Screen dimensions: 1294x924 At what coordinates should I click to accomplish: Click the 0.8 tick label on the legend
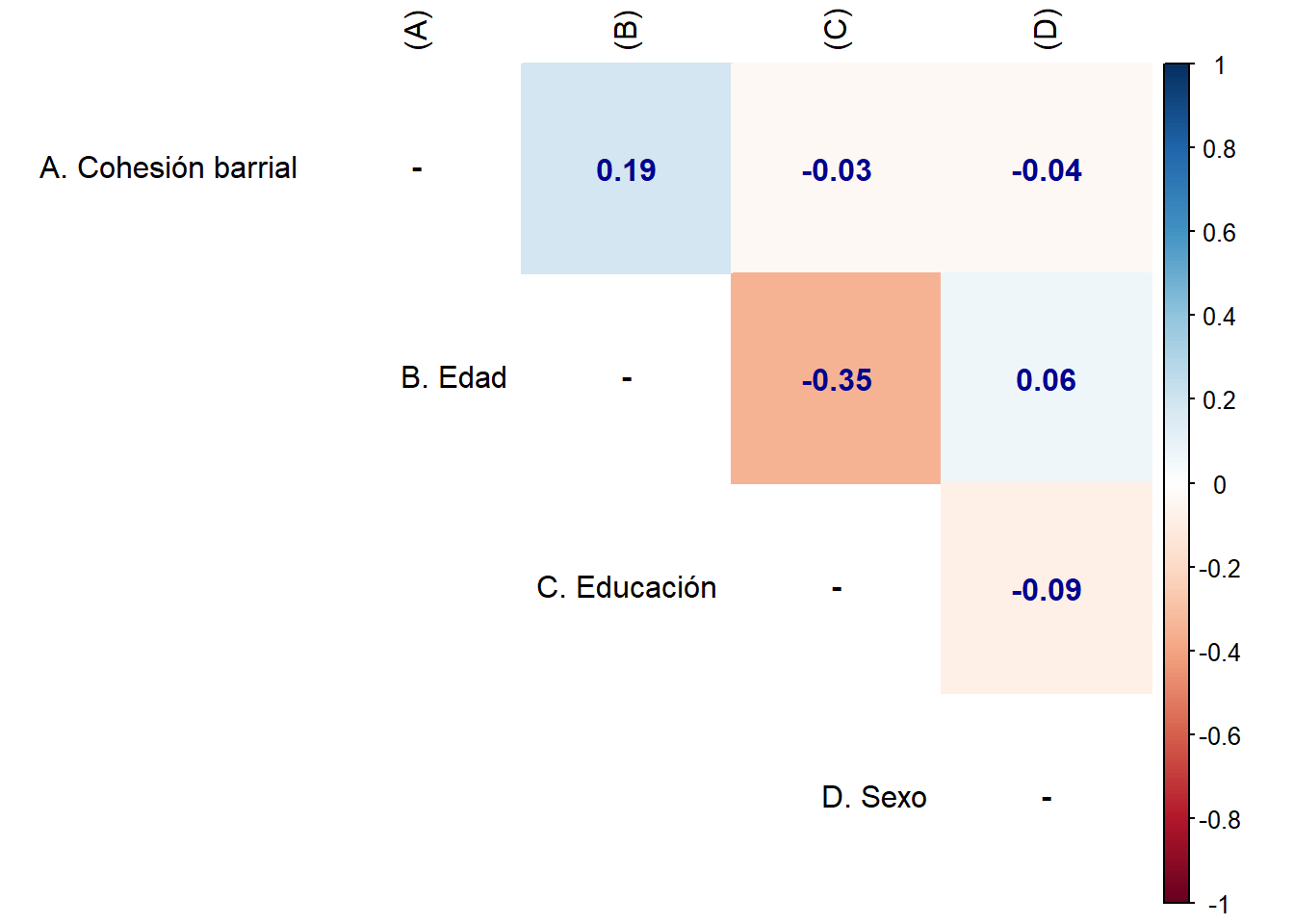click(1219, 149)
